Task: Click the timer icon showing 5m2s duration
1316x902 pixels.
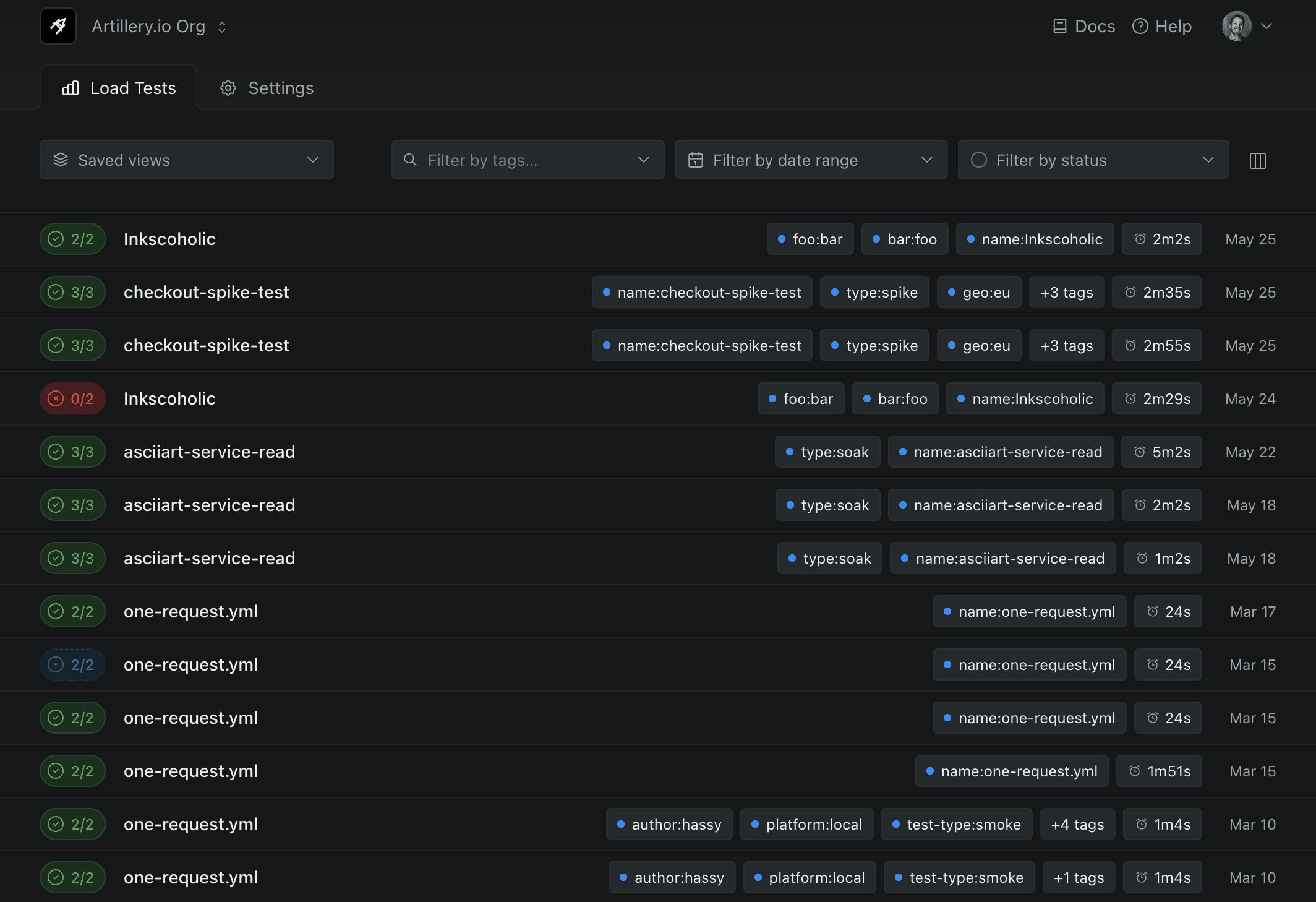Action: (x=1141, y=452)
